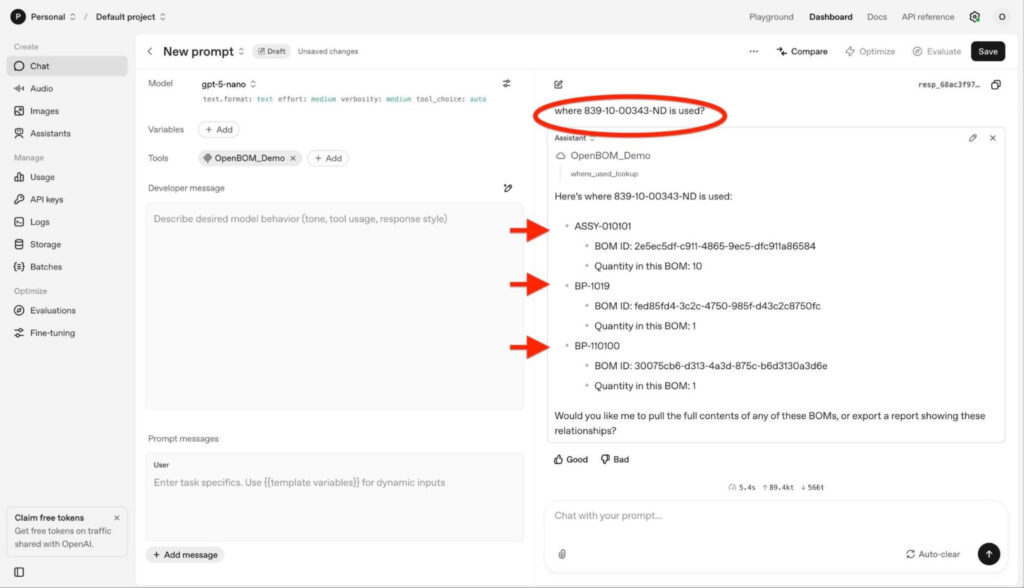Click the user message about 839-10-00343-ND

[x=630, y=111]
